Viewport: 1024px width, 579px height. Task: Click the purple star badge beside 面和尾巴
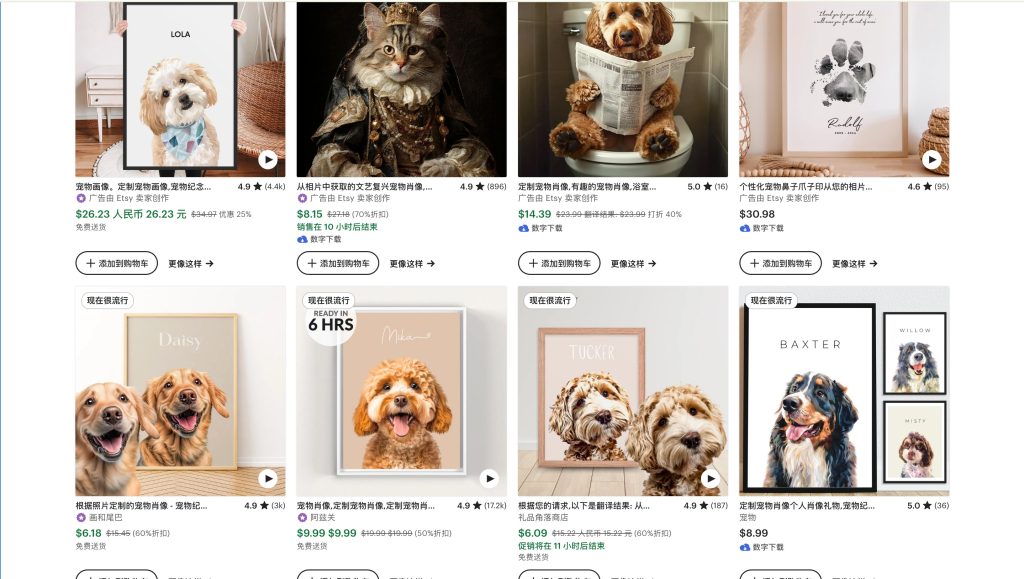point(81,518)
